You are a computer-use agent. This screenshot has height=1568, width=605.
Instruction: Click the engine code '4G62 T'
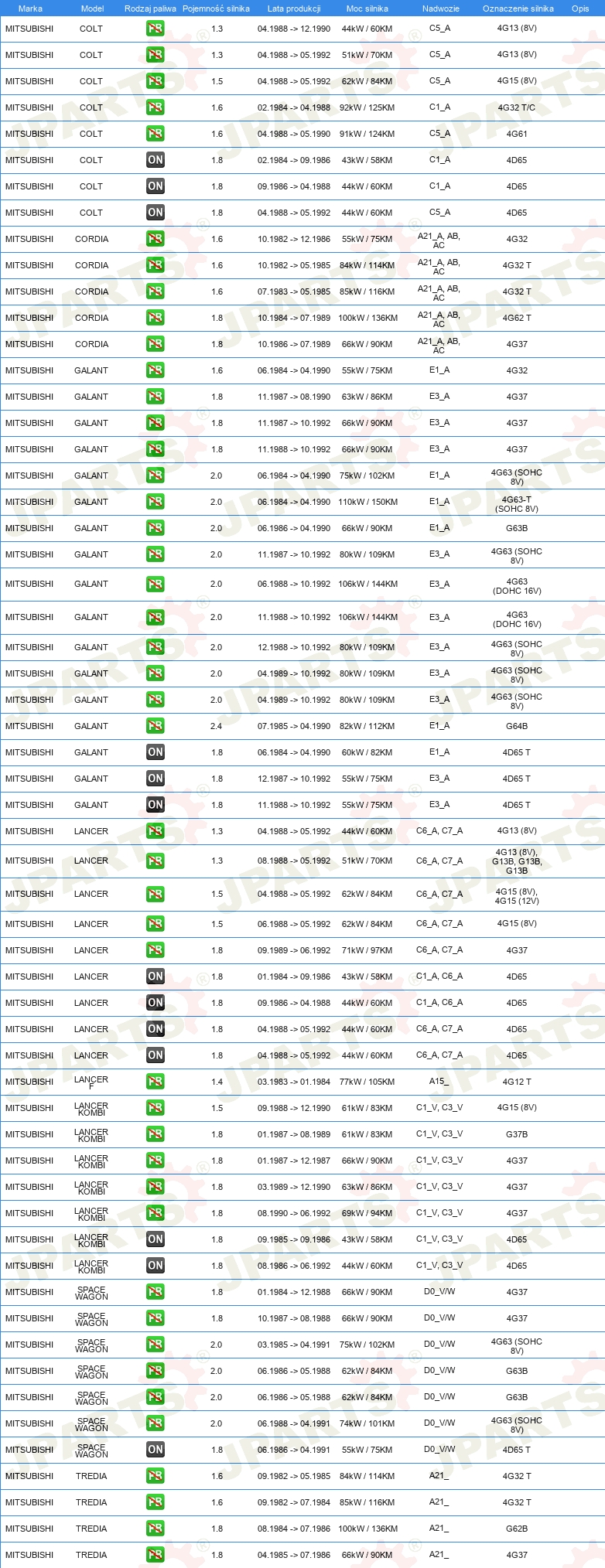[517, 318]
